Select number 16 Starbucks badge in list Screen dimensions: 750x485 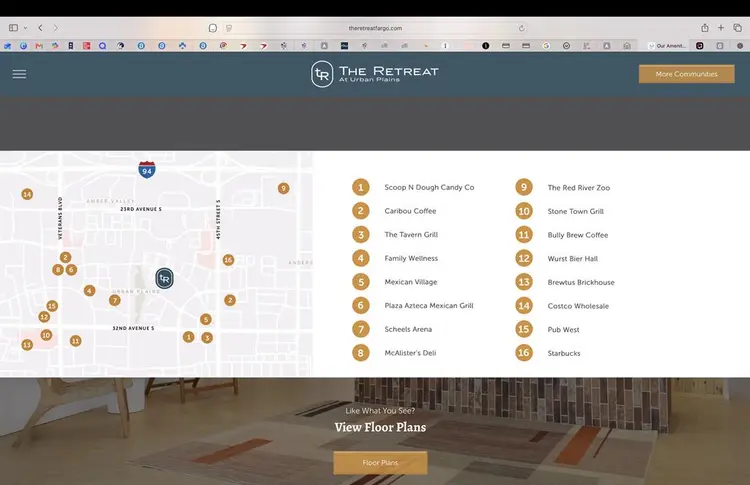(x=524, y=353)
